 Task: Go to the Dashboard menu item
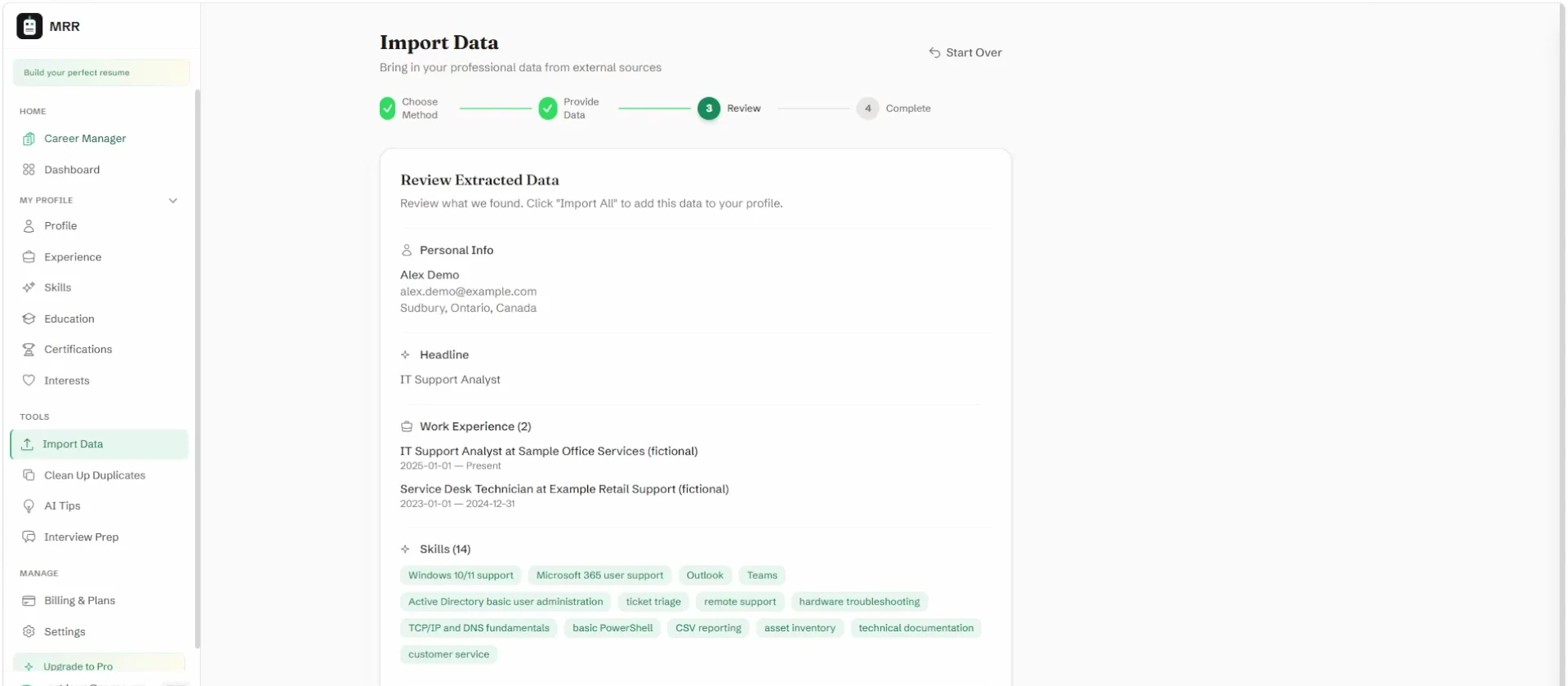pyautogui.click(x=100, y=170)
